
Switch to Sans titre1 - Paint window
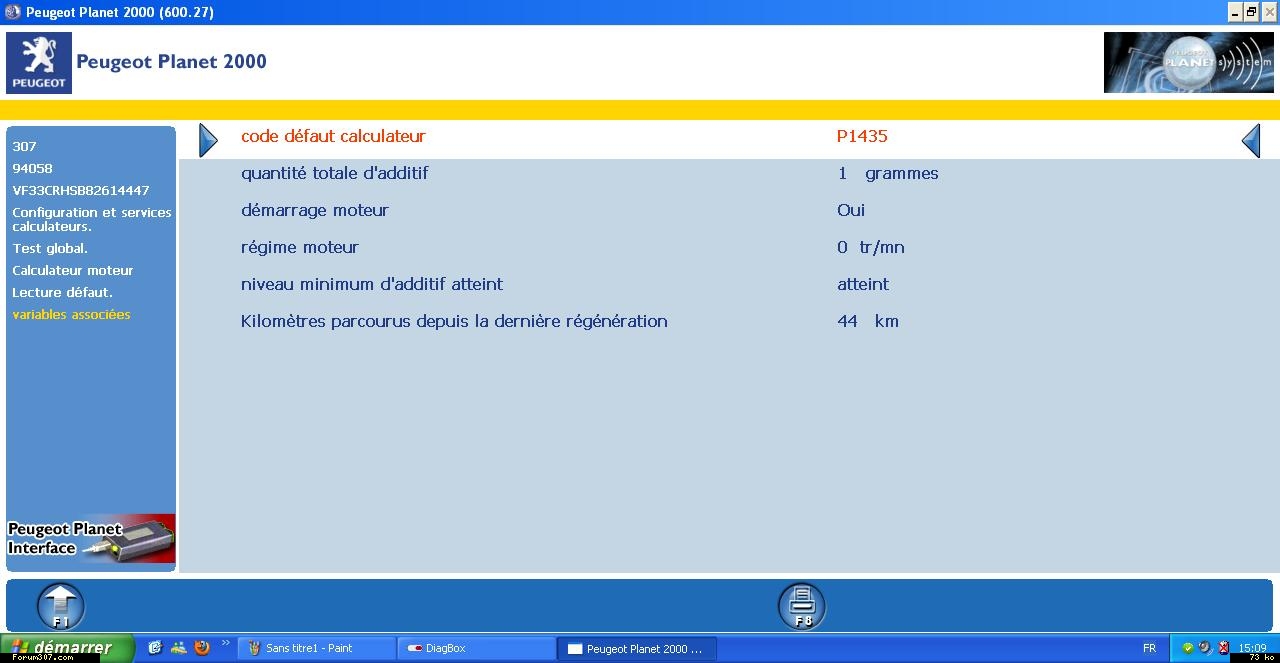point(316,648)
